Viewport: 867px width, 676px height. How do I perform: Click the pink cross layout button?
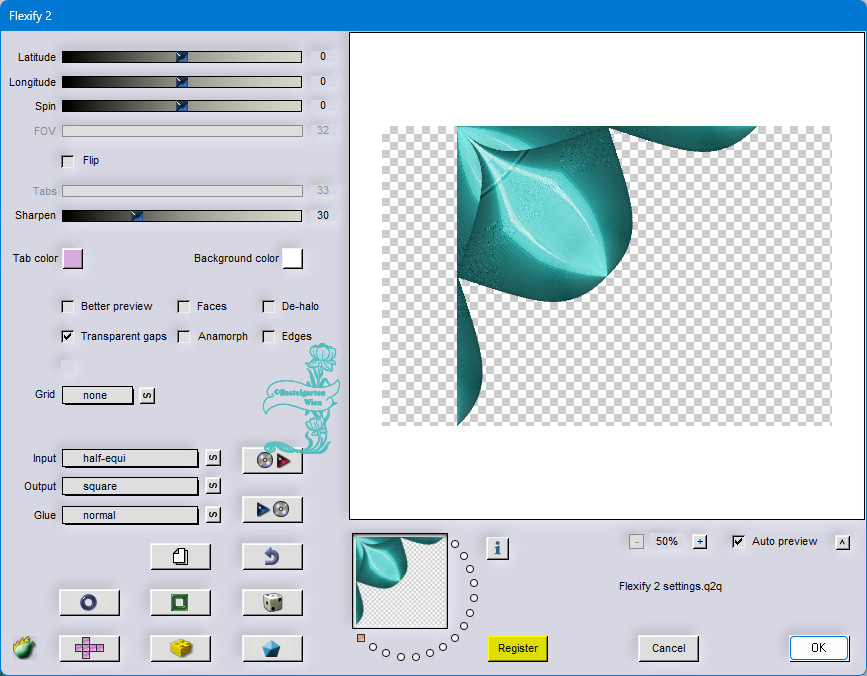pos(89,648)
